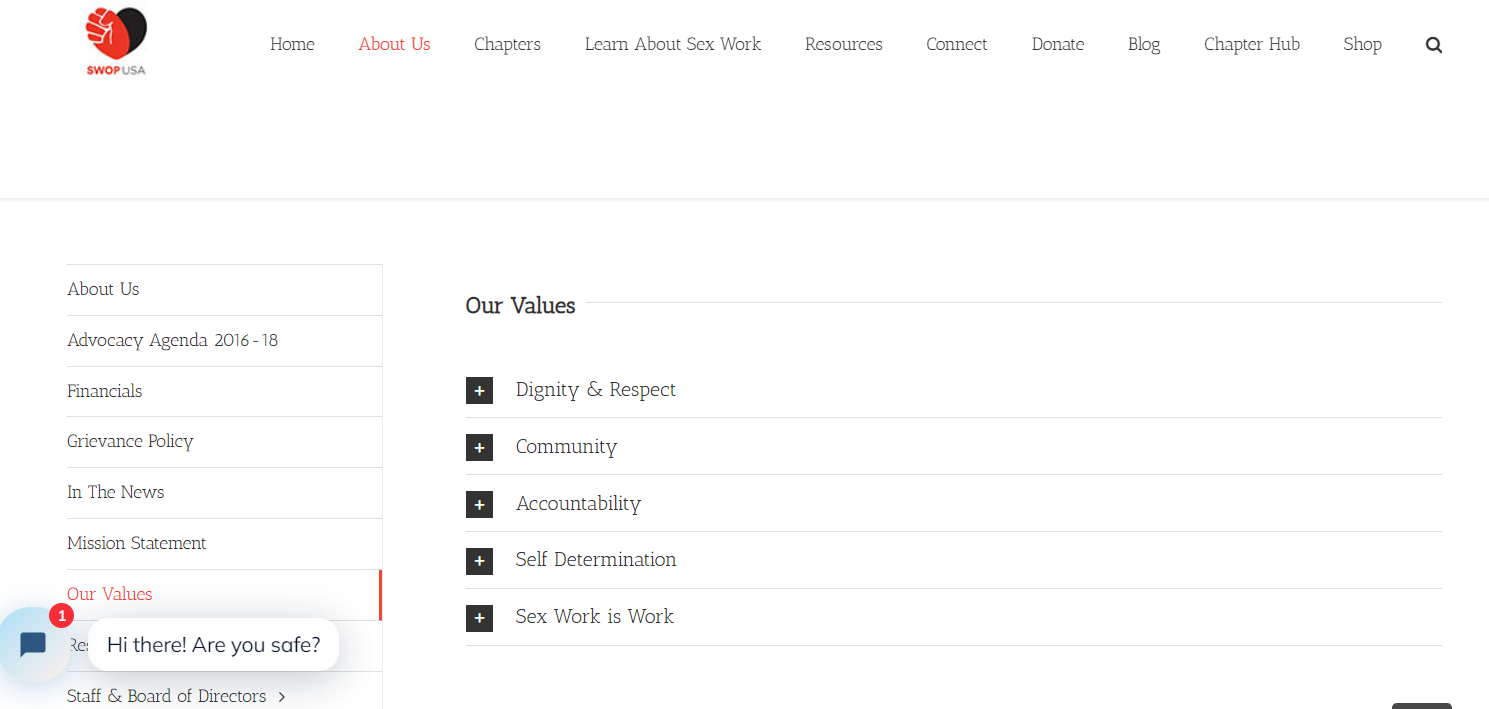Expand the Sex Work is Work section

coord(595,617)
